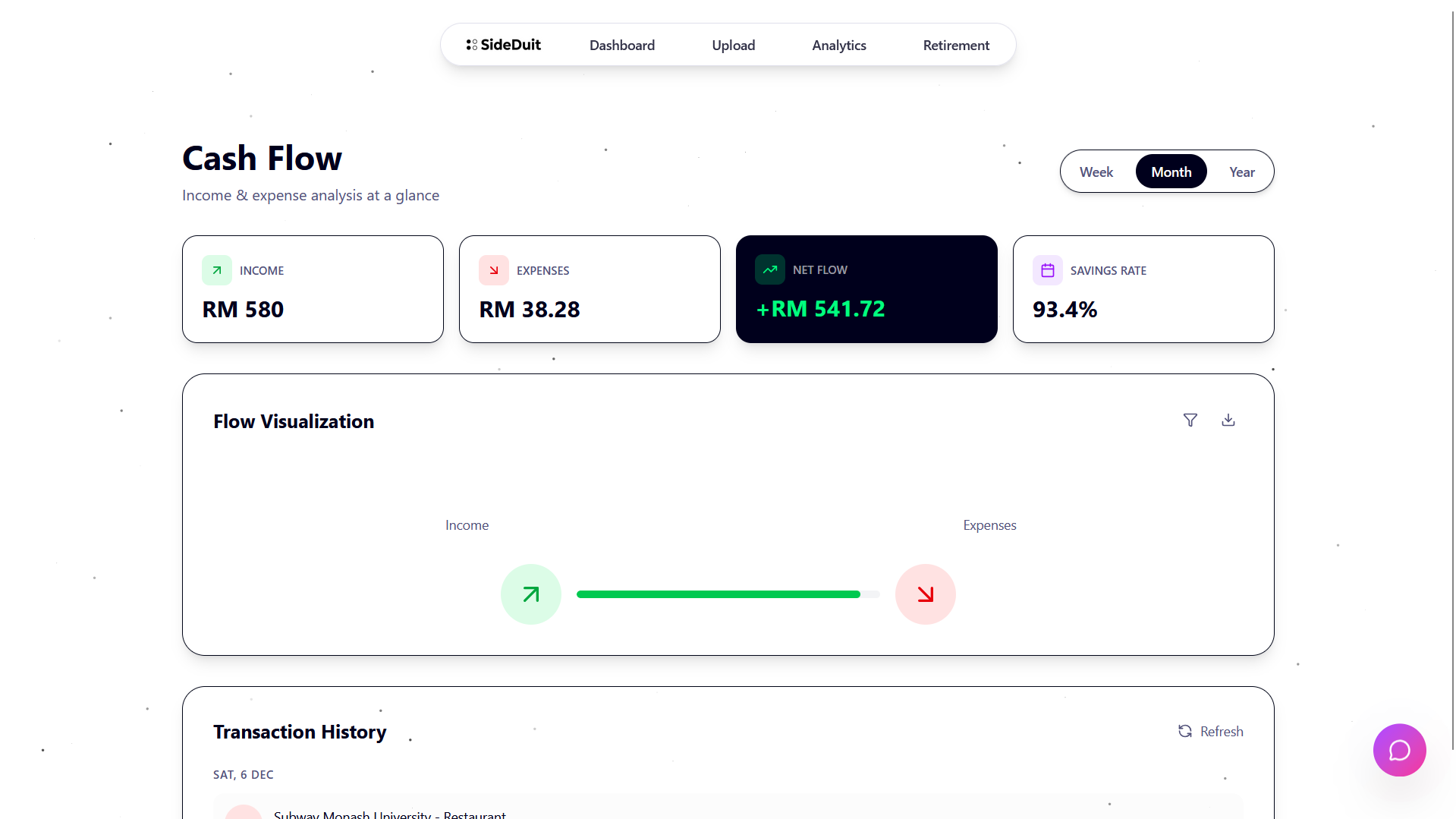Click the page vertical scrollbar
This screenshot has width=1456, height=819.
[1452, 380]
